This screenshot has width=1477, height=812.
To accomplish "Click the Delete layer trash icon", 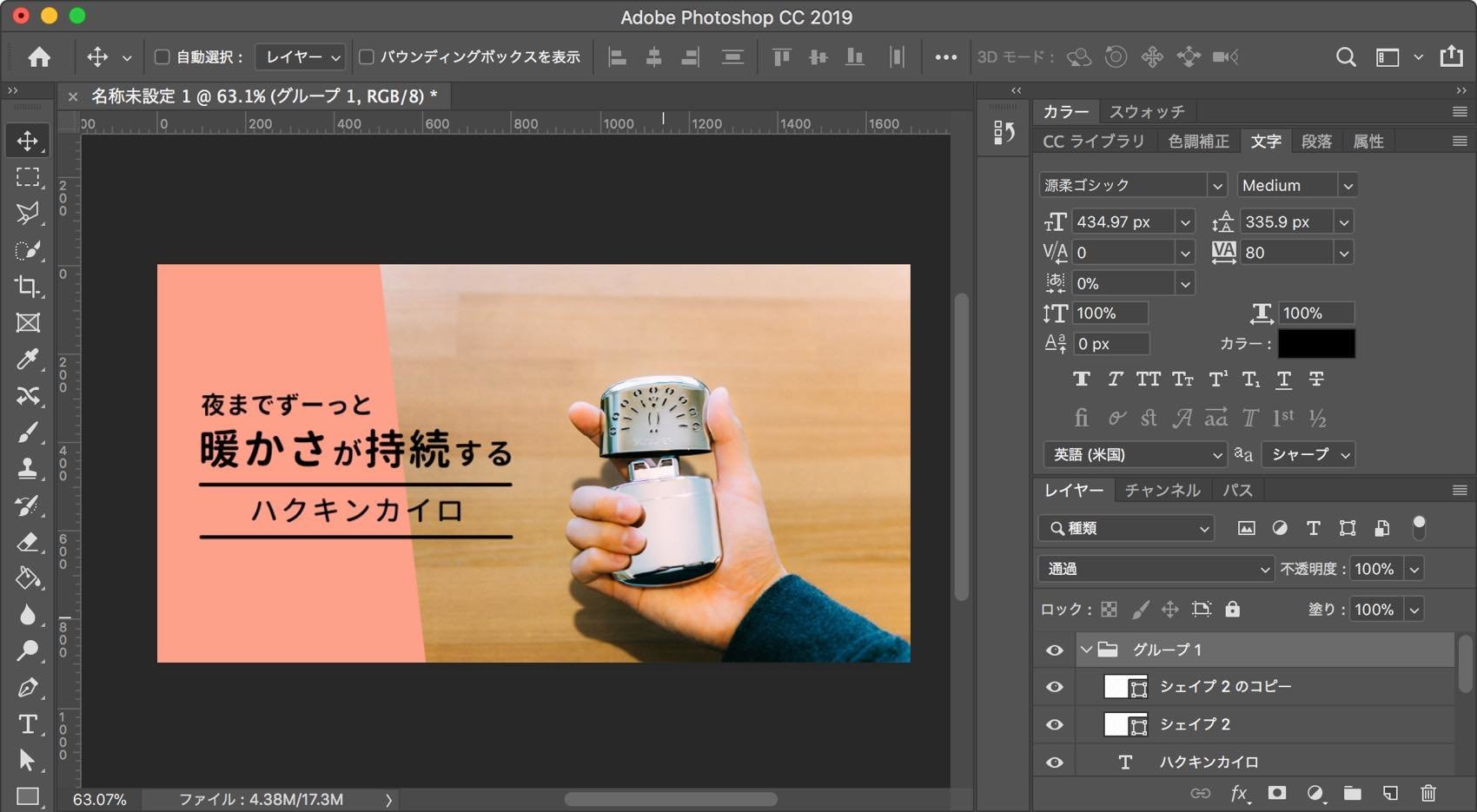I will click(x=1428, y=793).
